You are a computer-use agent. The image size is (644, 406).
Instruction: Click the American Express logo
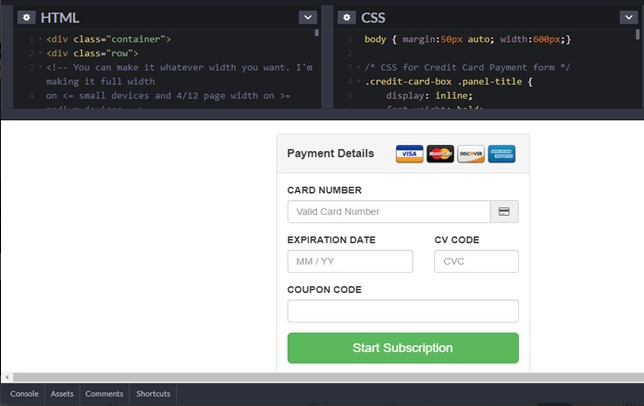click(502, 154)
